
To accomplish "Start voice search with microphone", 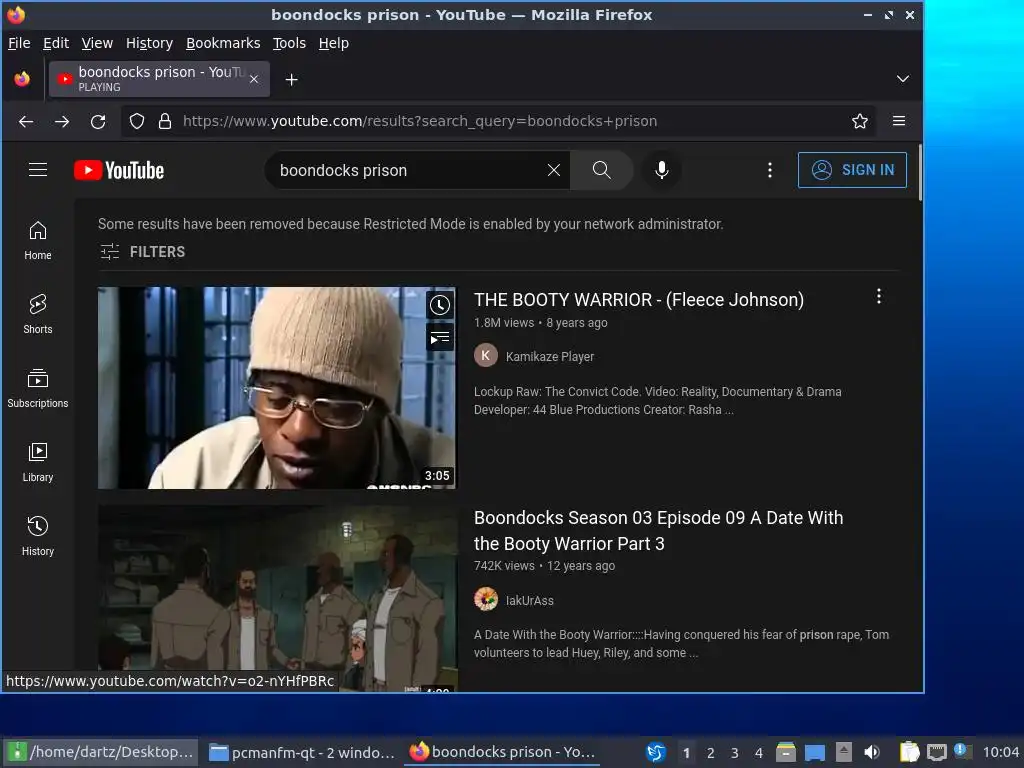I will pyautogui.click(x=662, y=170).
